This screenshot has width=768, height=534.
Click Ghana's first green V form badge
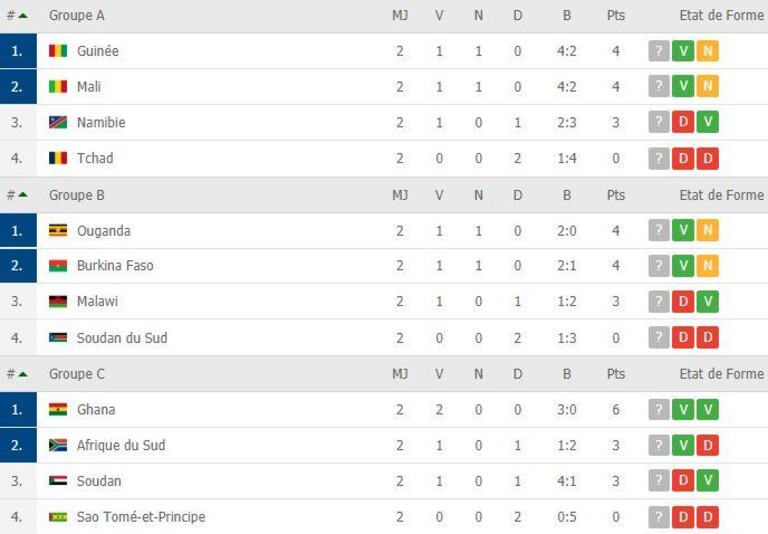(x=683, y=409)
